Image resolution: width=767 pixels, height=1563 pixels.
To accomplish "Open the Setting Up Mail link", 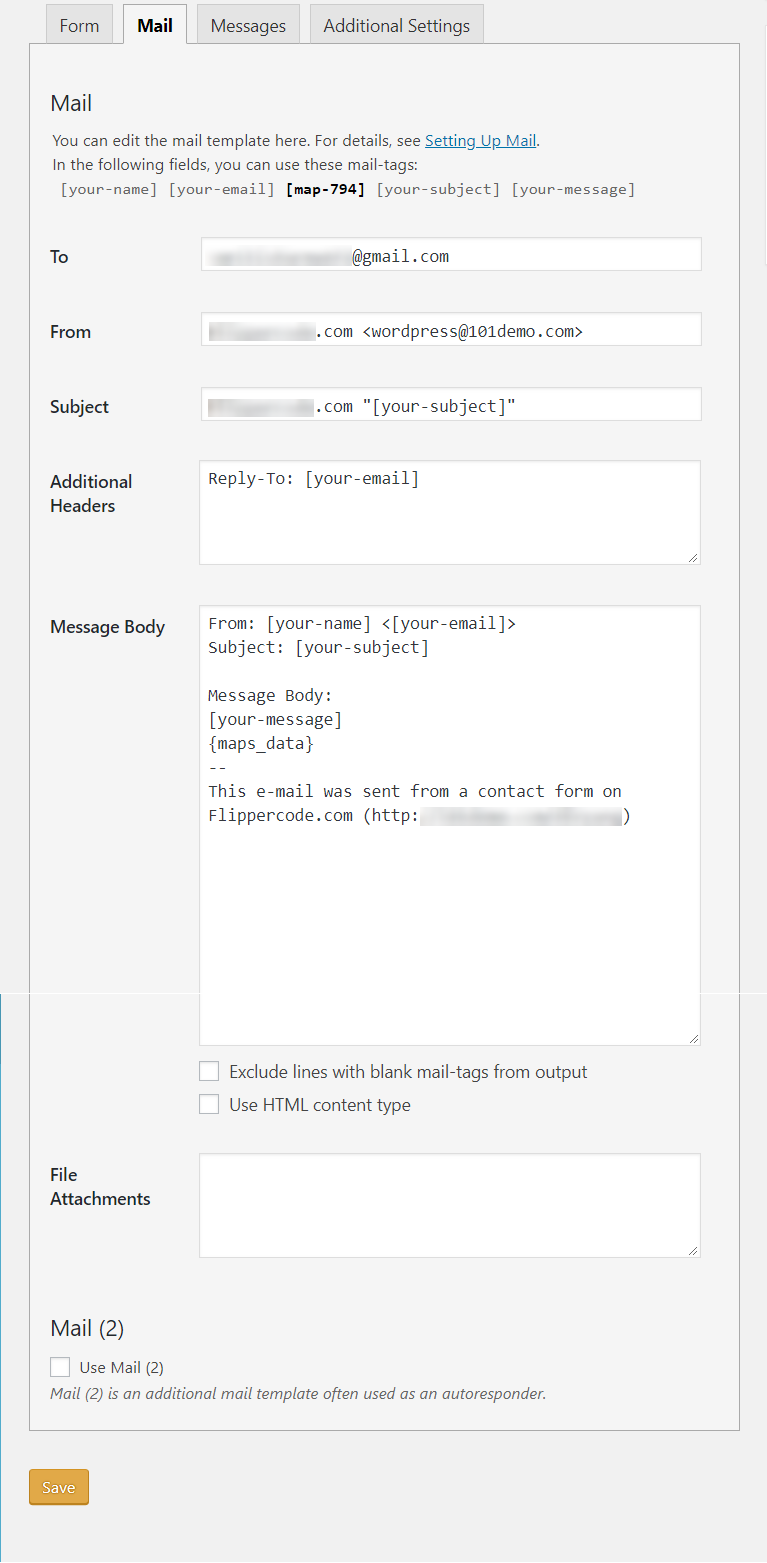I will click(x=480, y=141).
